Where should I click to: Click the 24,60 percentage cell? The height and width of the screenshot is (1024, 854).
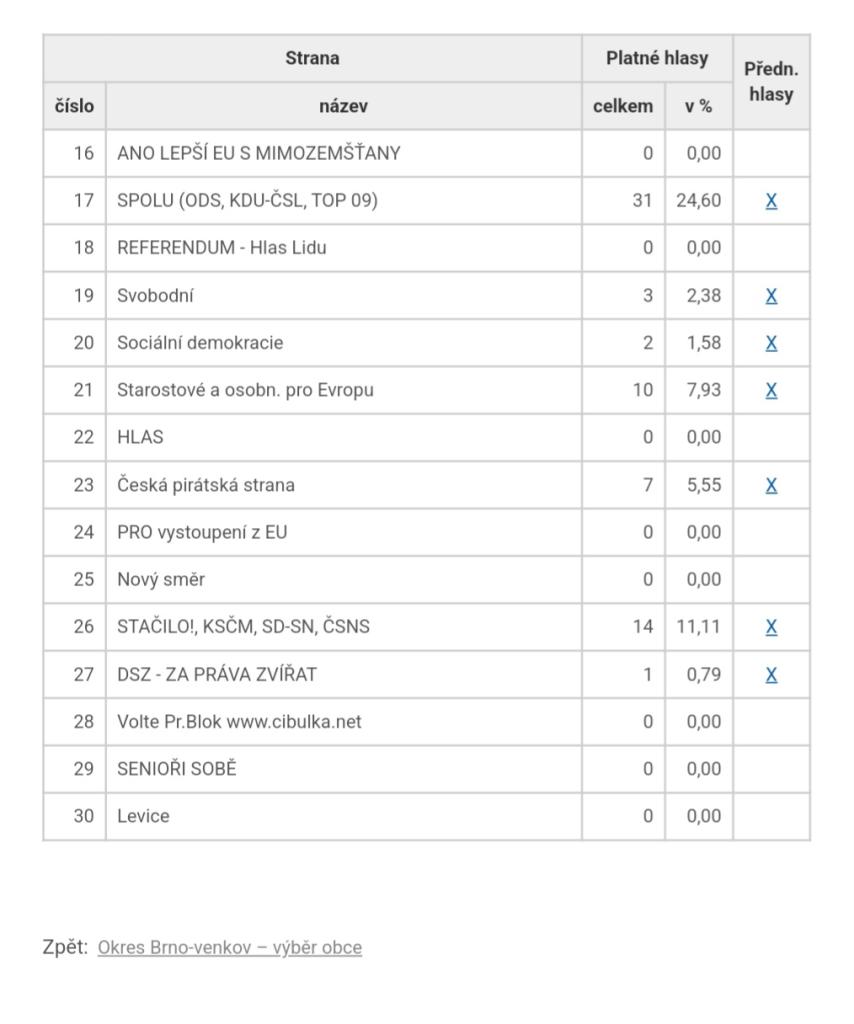tap(698, 201)
